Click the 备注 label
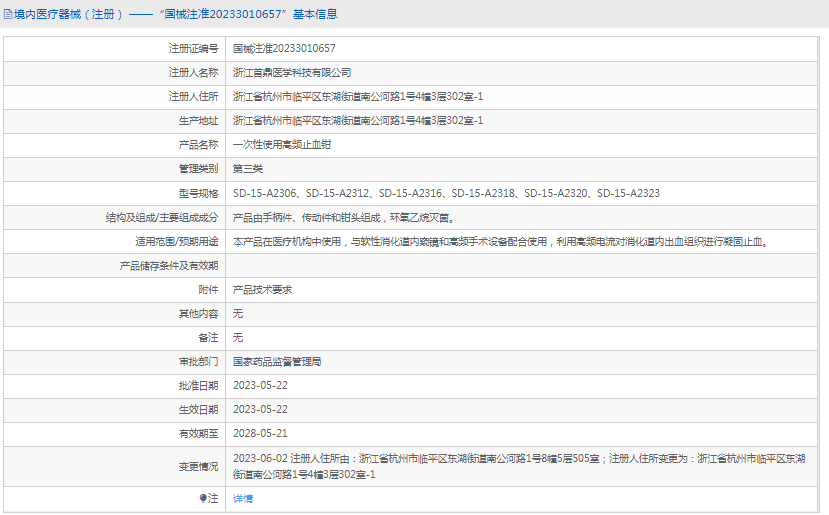Image resolution: width=829 pixels, height=515 pixels. coord(208,338)
